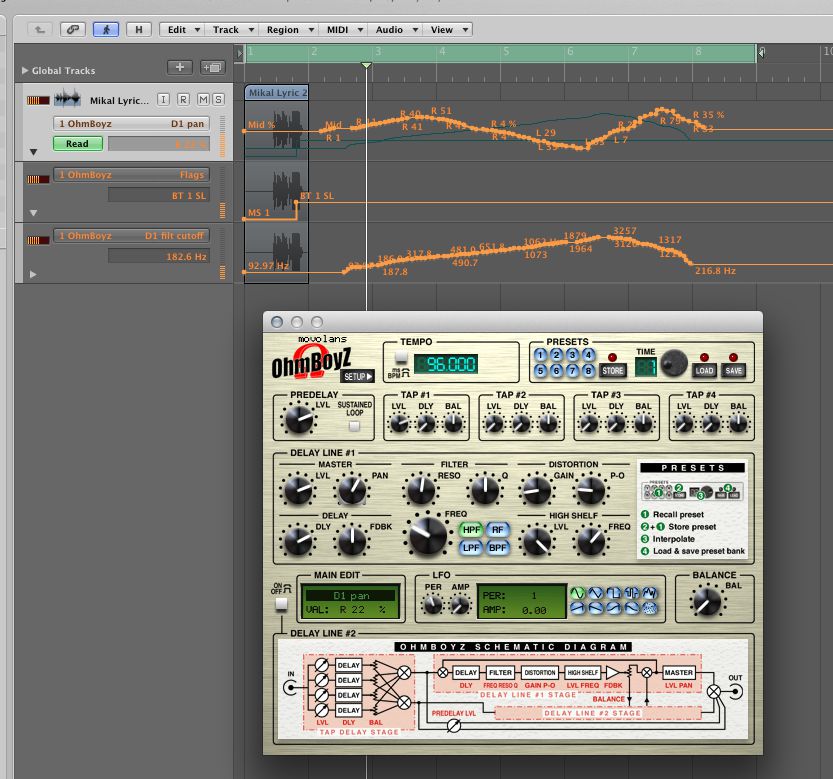The image size is (833, 779).
Task: Select the random noise LFO waveform icon
Action: pos(650,608)
